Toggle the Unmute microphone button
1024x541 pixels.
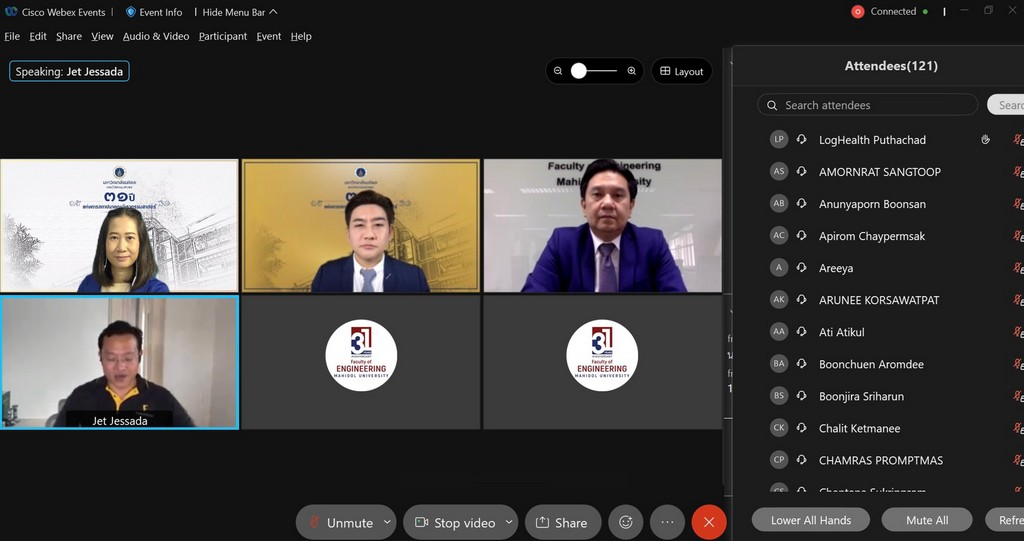coord(340,522)
